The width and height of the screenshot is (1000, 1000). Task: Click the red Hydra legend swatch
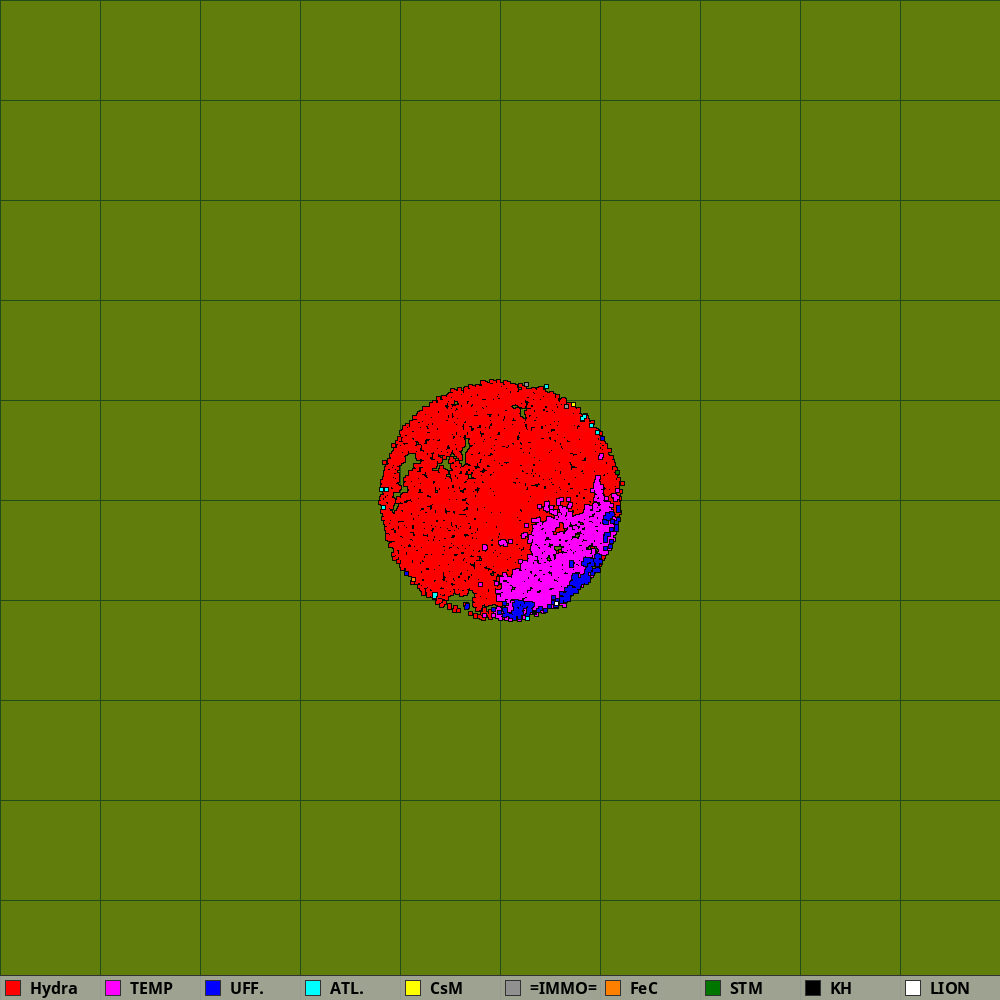[x=13, y=988]
